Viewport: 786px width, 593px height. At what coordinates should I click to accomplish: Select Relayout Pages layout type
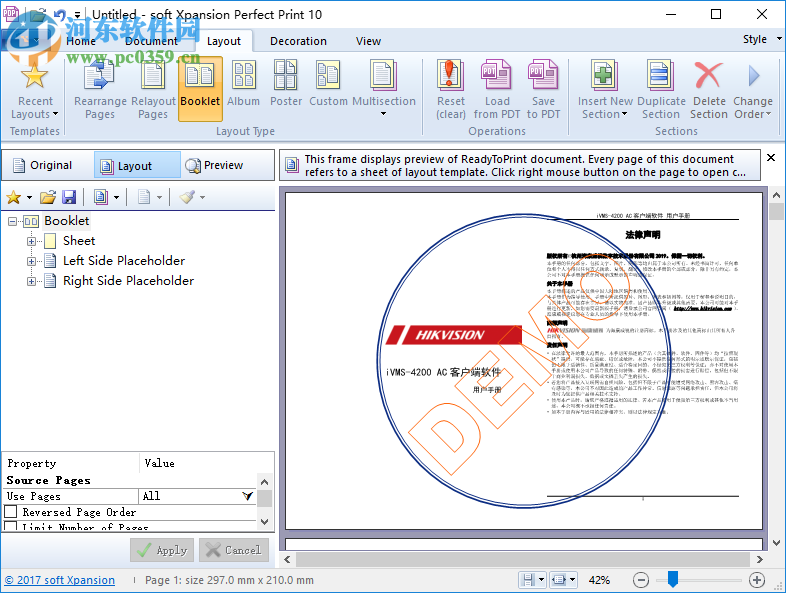point(153,89)
